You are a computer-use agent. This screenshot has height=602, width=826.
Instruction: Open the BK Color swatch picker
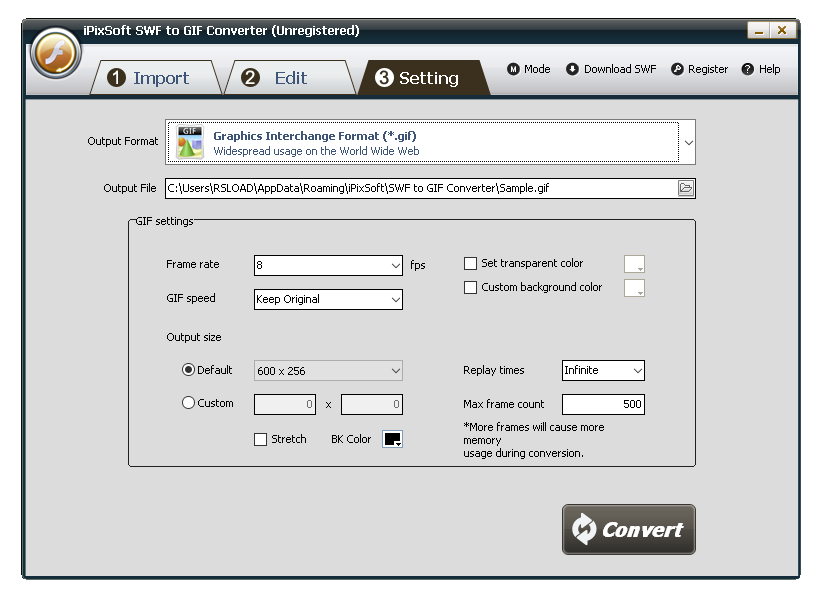[x=390, y=438]
